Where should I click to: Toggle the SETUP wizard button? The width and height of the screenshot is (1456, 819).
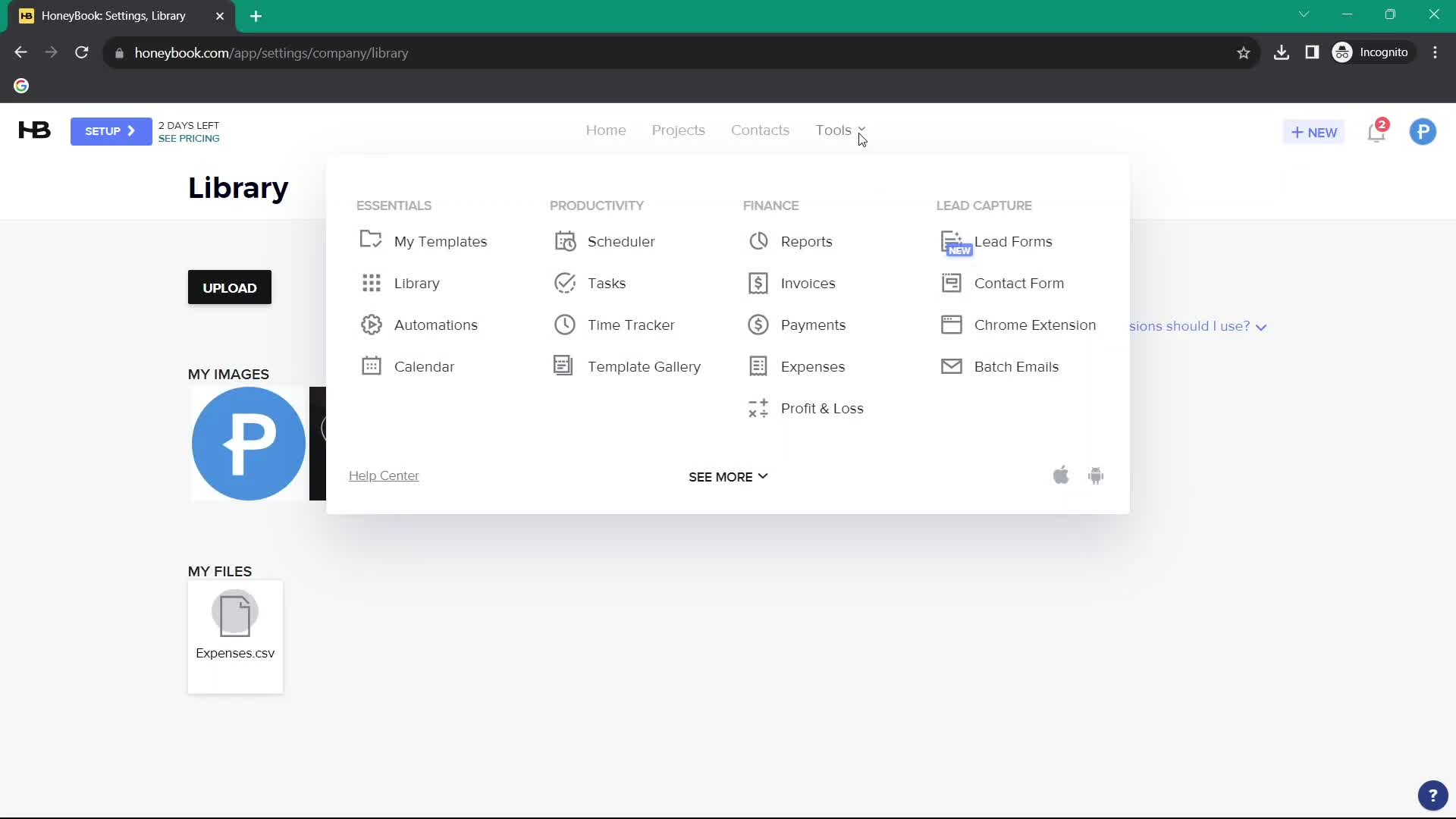[x=109, y=131]
